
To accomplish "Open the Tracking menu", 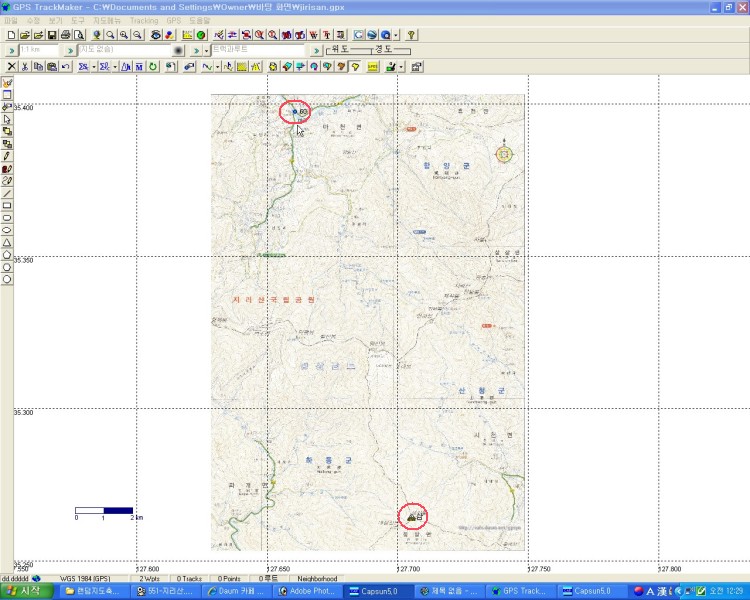I will click(144, 21).
